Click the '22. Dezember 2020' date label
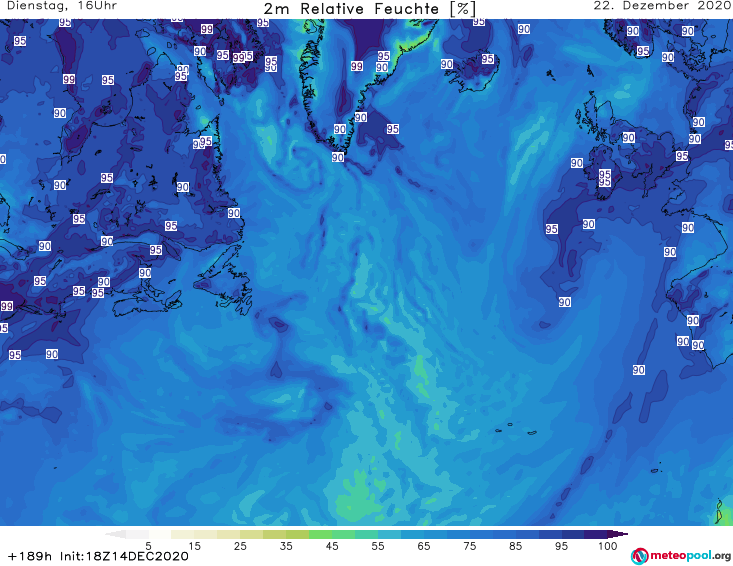The height and width of the screenshot is (566, 733). (663, 6)
